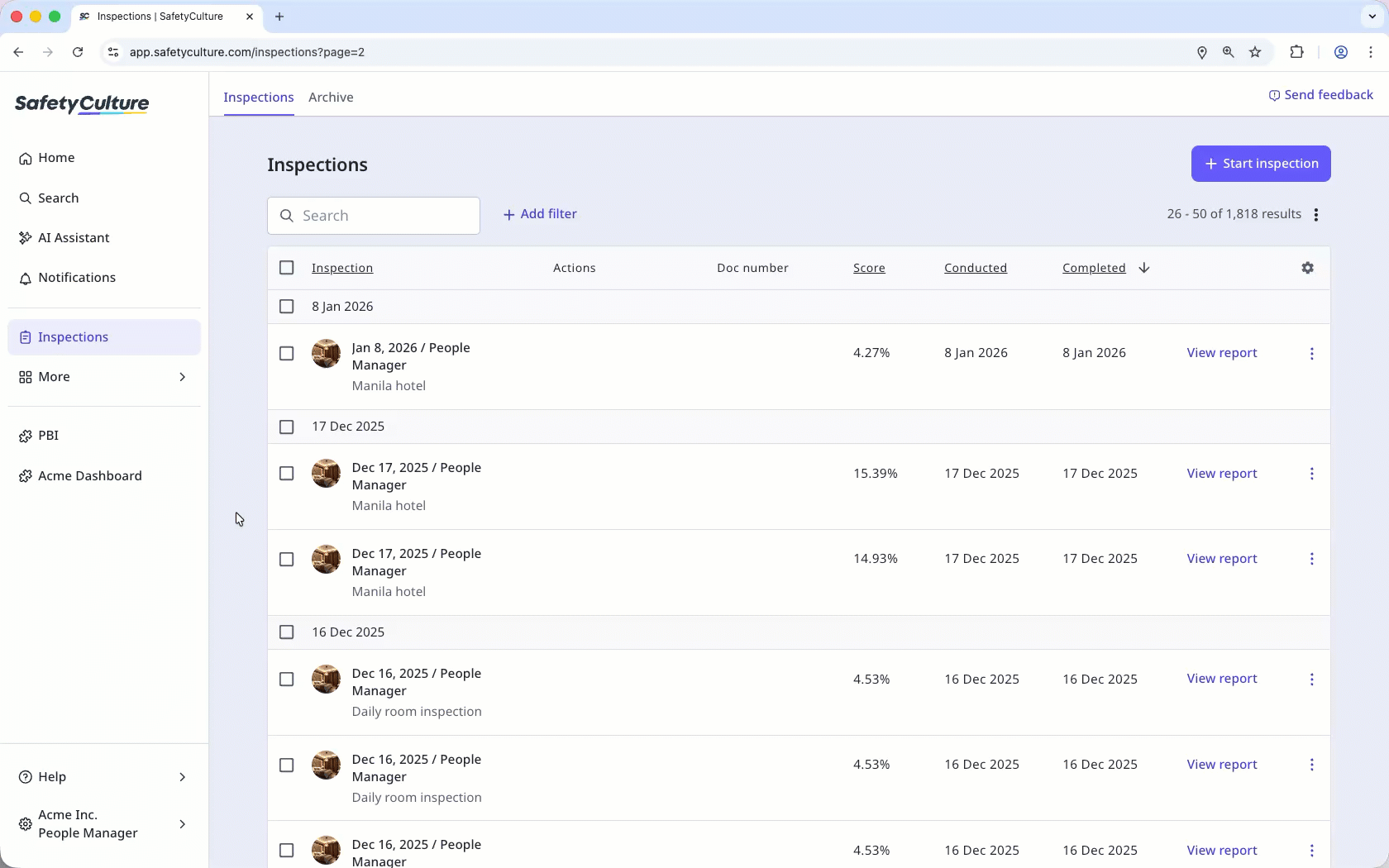This screenshot has height=868, width=1389.
Task: Select Inspections in the left sidebar
Action: (x=104, y=337)
